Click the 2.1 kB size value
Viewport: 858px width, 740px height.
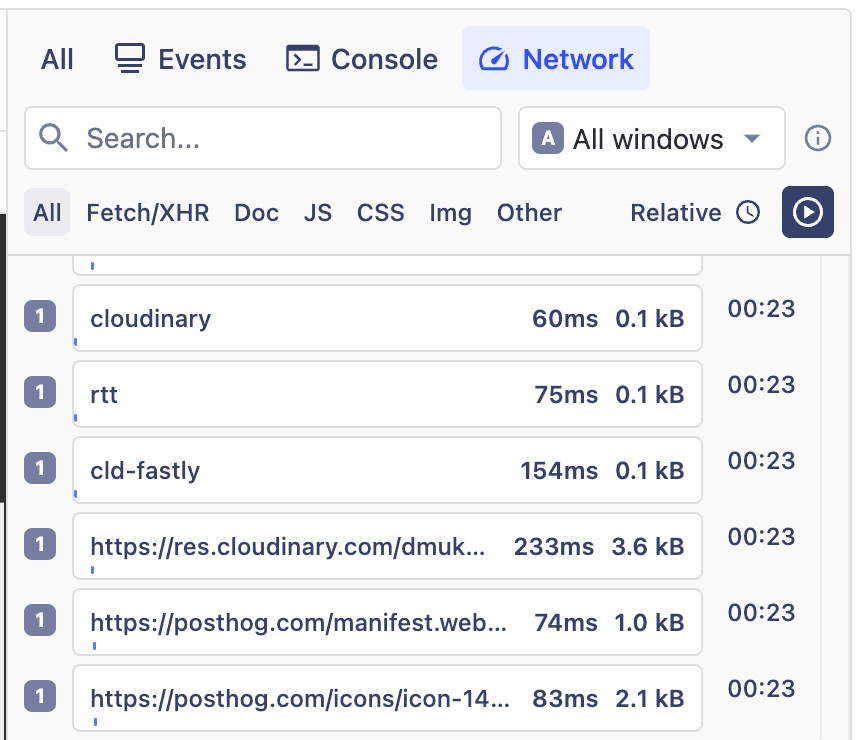click(650, 699)
